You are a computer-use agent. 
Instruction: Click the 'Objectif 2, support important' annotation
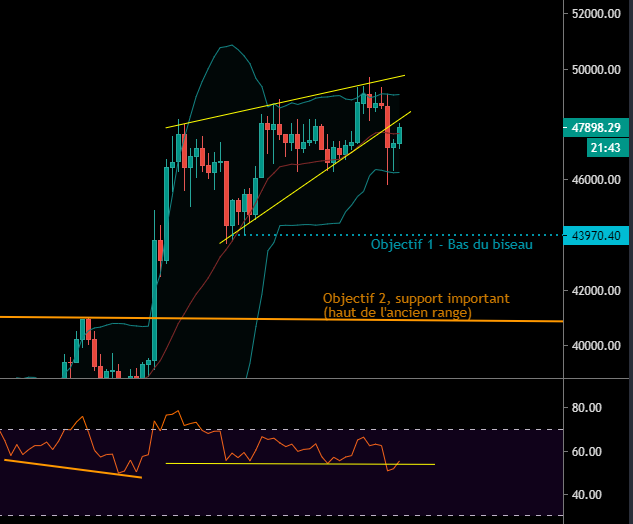[416, 298]
